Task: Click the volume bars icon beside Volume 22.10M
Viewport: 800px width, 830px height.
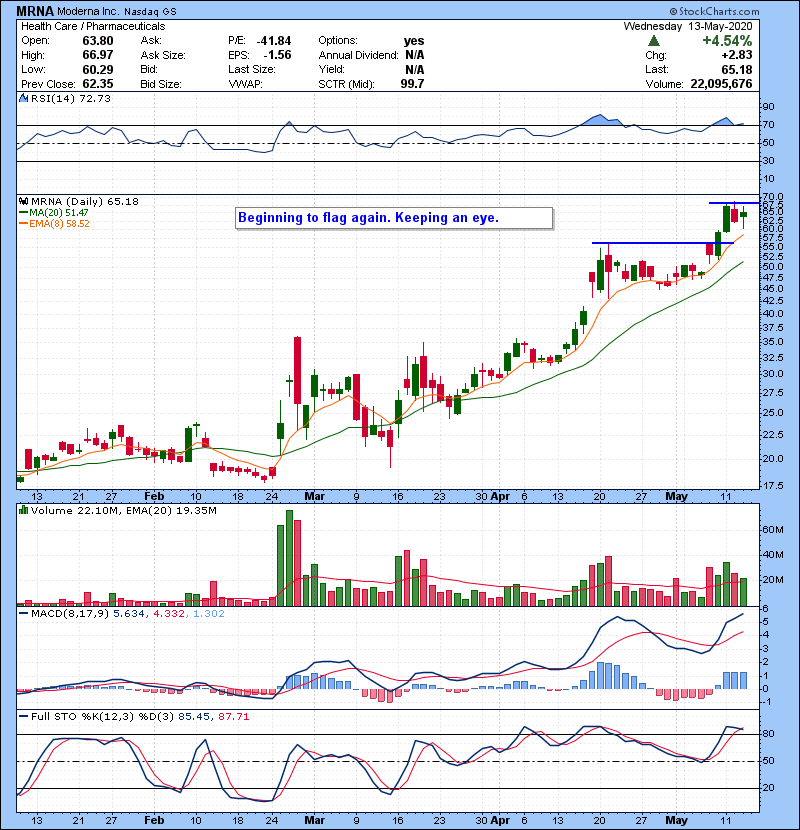Action: pyautogui.click(x=23, y=510)
